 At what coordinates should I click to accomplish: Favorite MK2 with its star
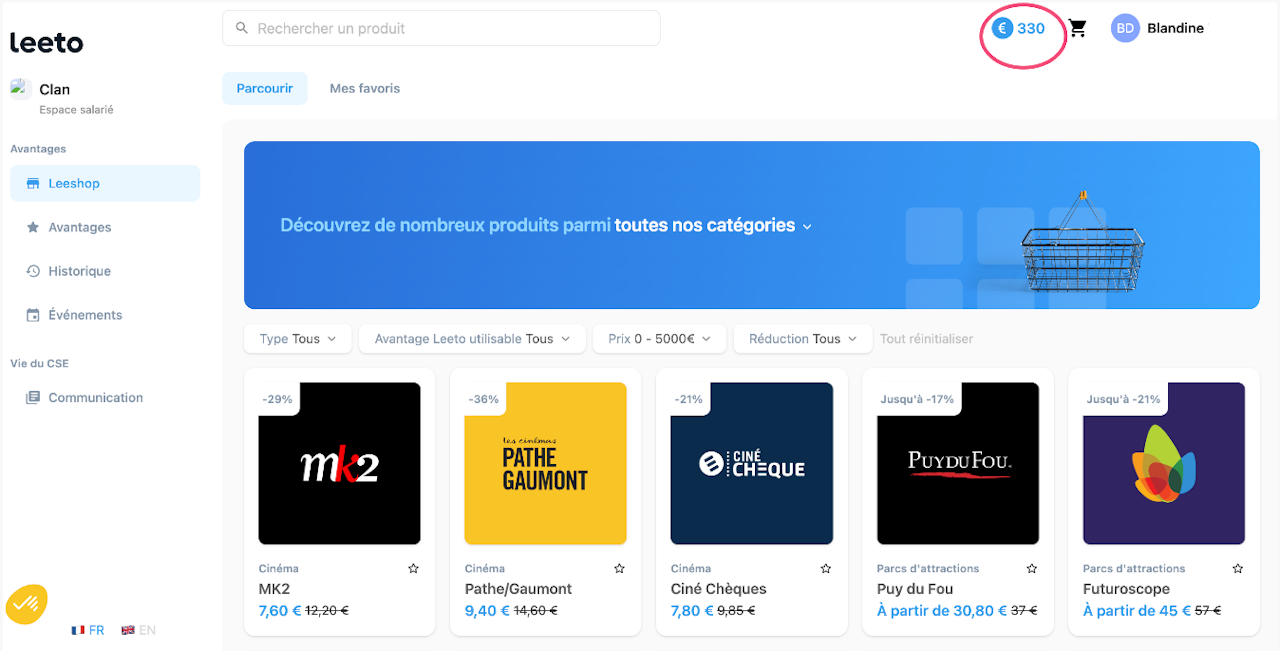(x=413, y=568)
